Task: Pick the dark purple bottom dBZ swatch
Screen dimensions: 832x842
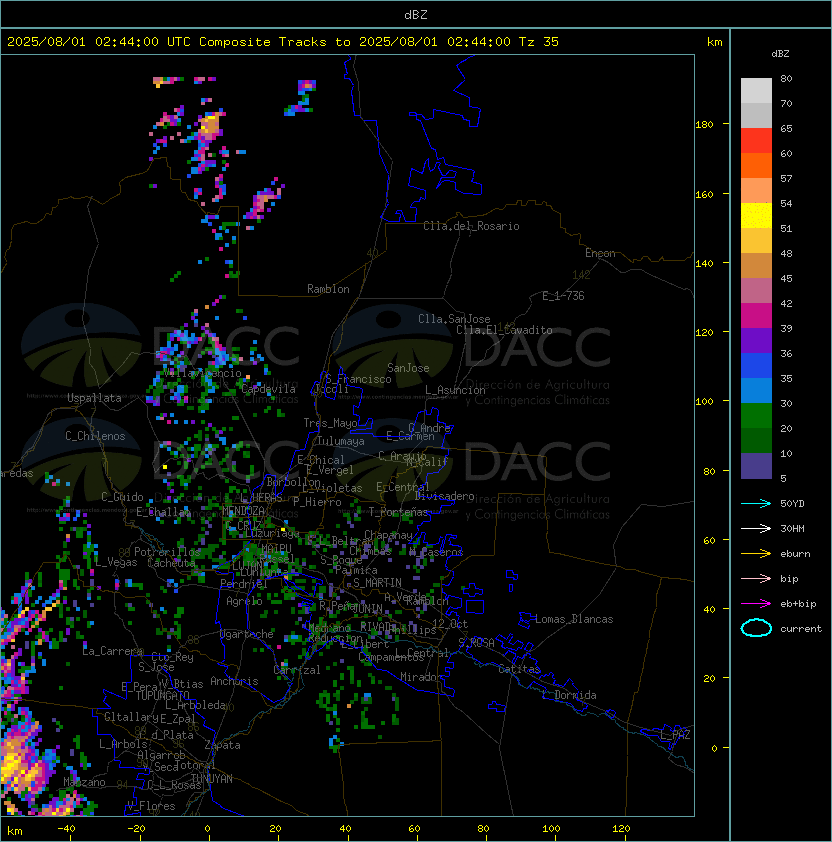Action: 756,466
